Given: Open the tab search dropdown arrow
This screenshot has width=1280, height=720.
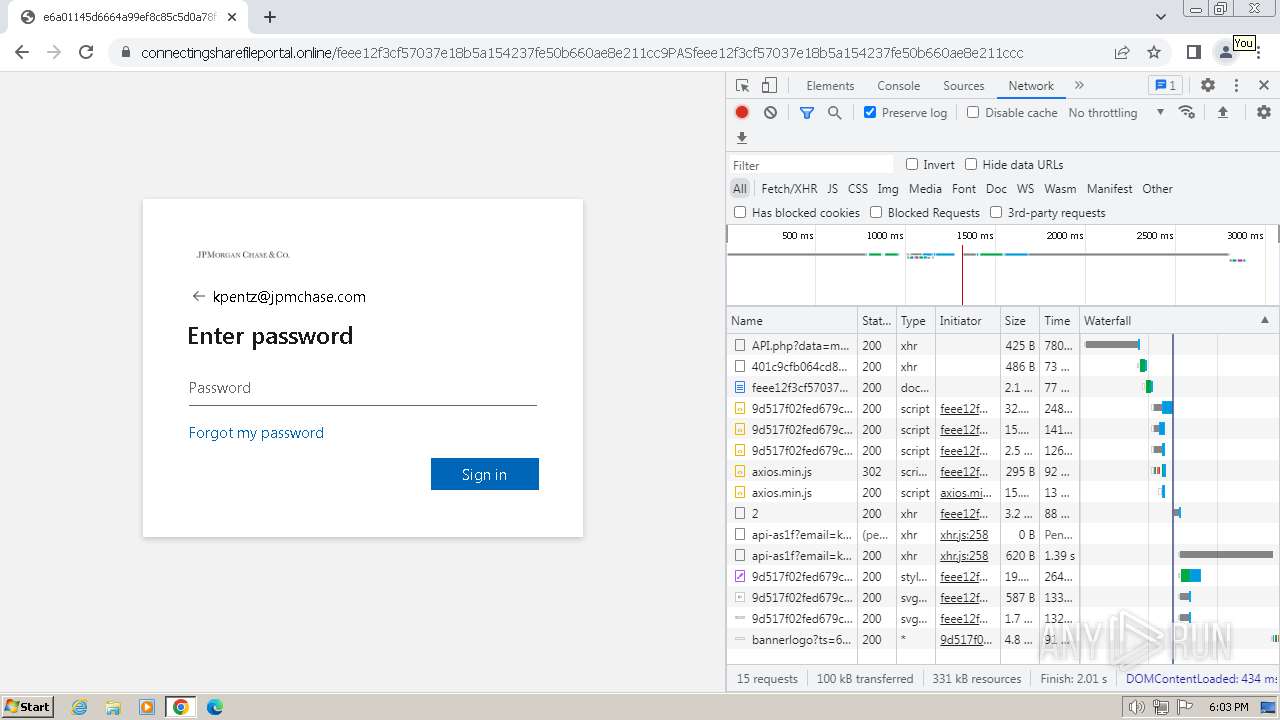Looking at the screenshot, I should [1161, 17].
